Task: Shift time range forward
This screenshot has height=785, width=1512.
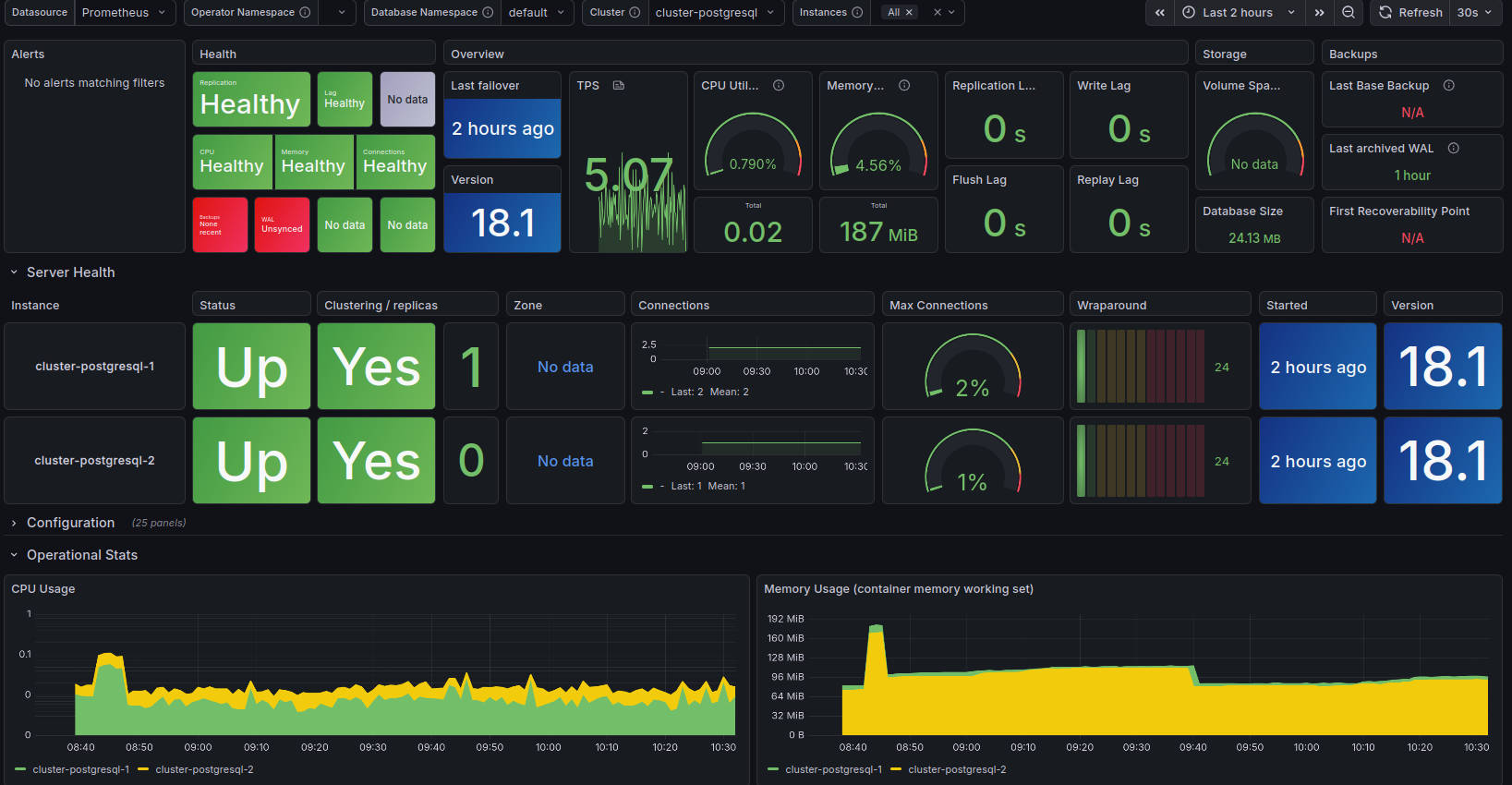Action: pos(1320,12)
